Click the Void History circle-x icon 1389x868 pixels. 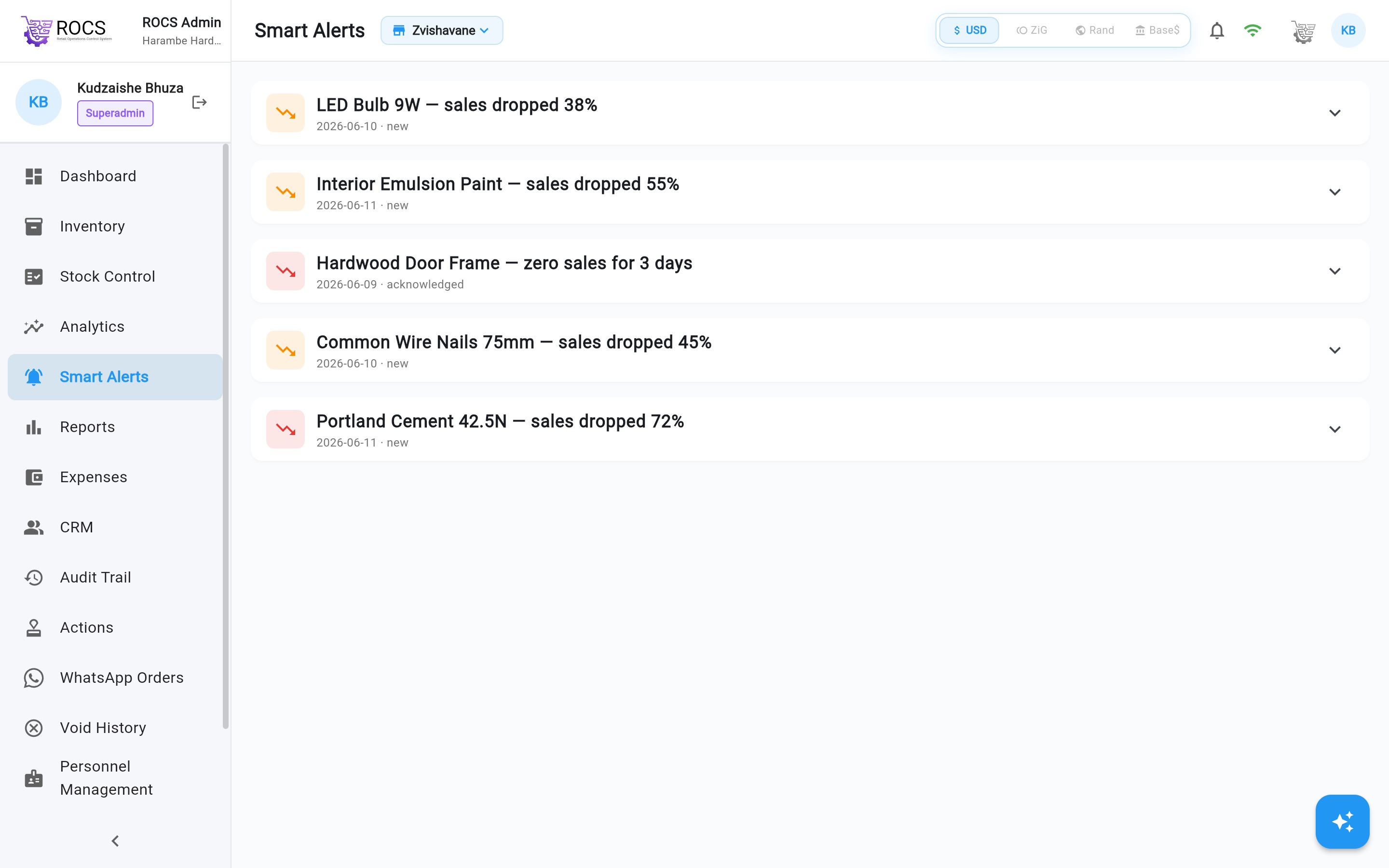[x=34, y=728]
